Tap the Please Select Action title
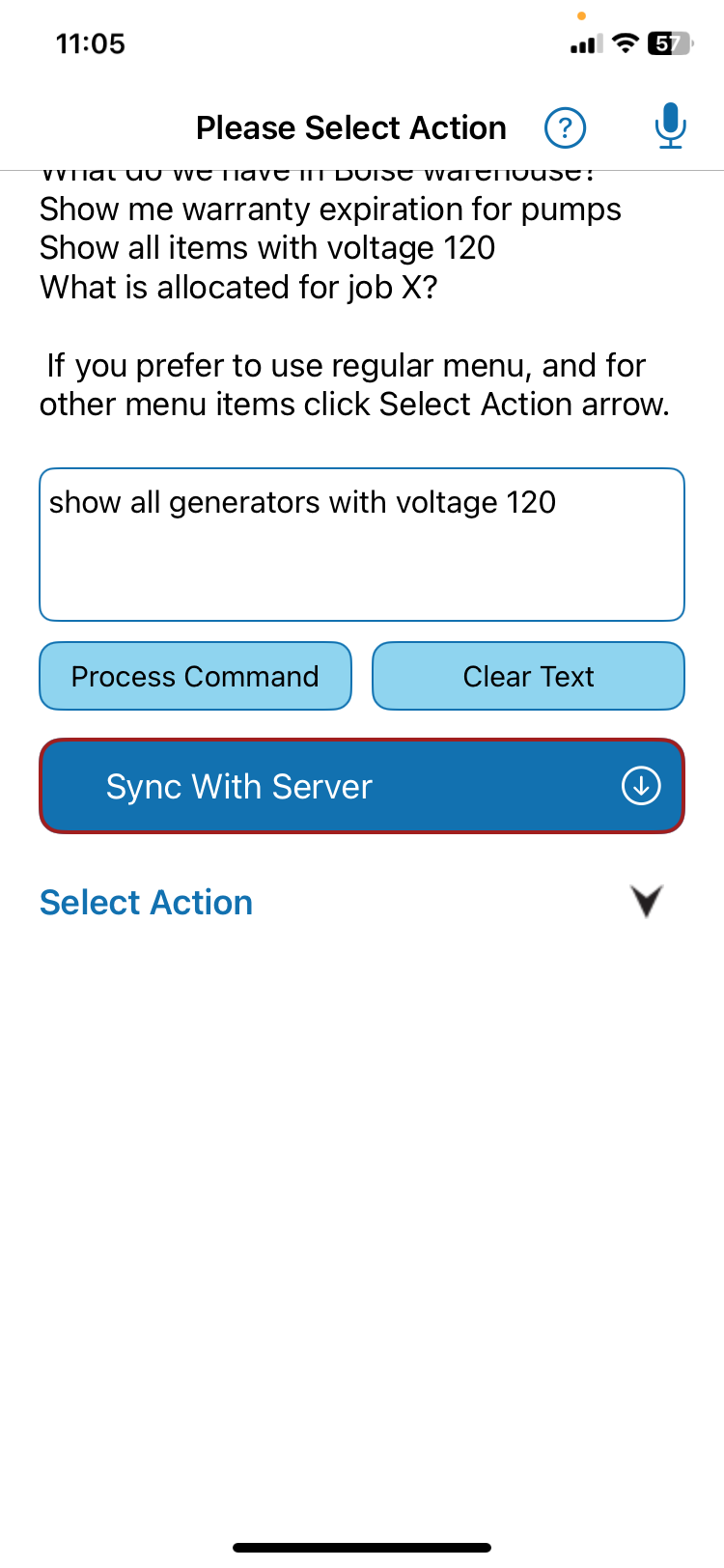The height and width of the screenshot is (1568, 724). pyautogui.click(x=351, y=127)
